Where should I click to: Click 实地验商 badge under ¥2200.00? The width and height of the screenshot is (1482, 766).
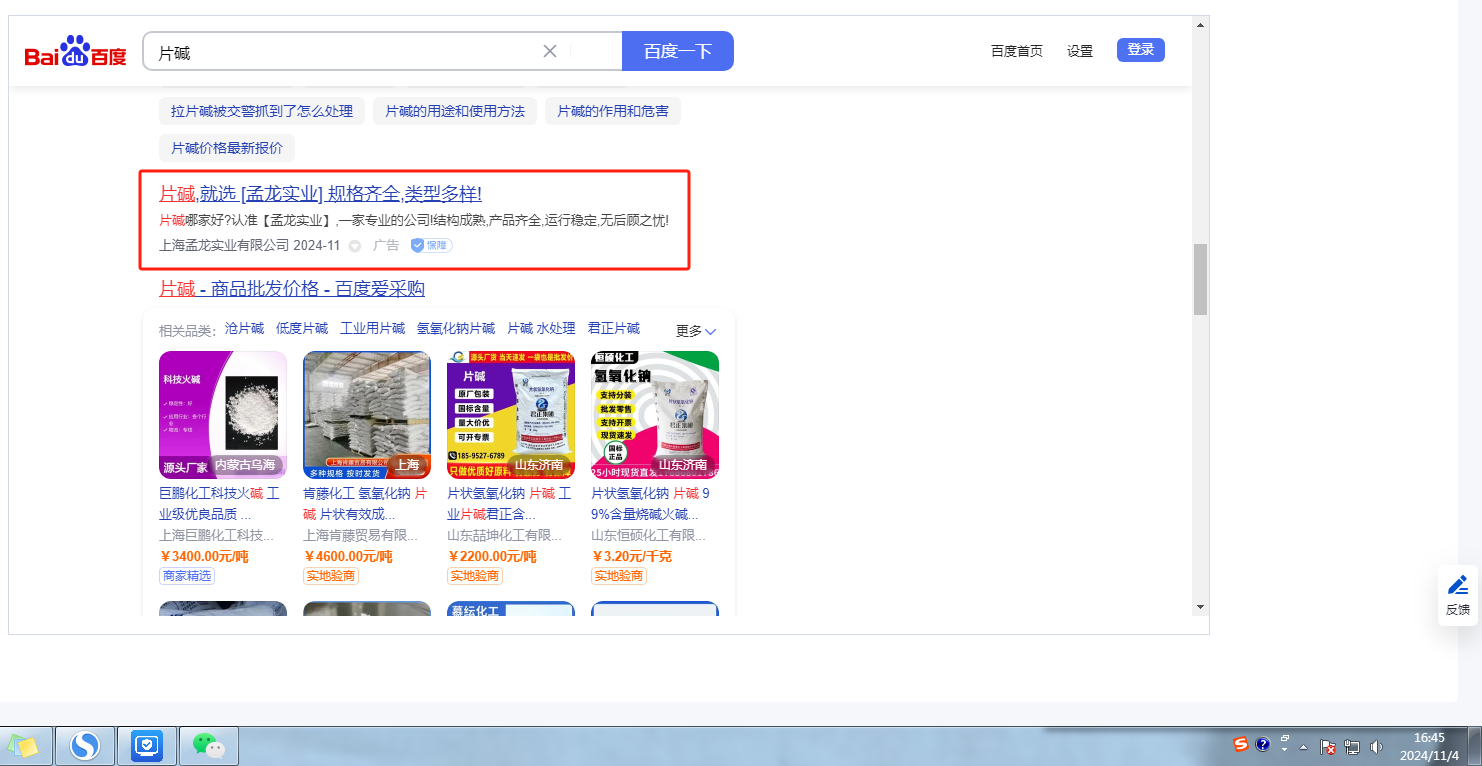[475, 576]
